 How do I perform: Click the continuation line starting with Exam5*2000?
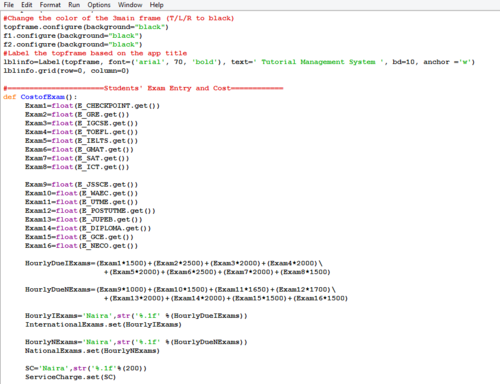click(x=217, y=272)
